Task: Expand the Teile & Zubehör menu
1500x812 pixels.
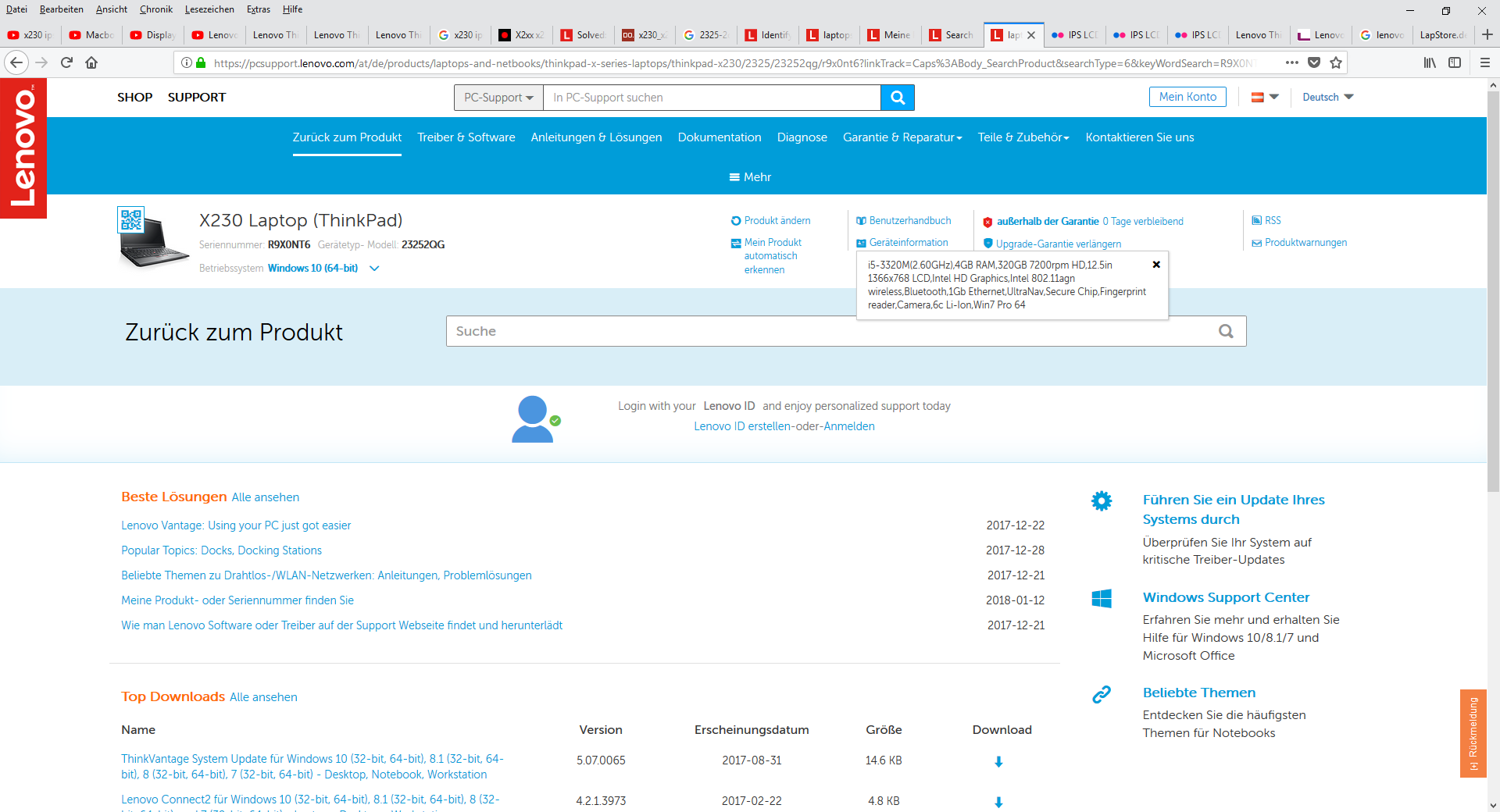Action: 1023,137
